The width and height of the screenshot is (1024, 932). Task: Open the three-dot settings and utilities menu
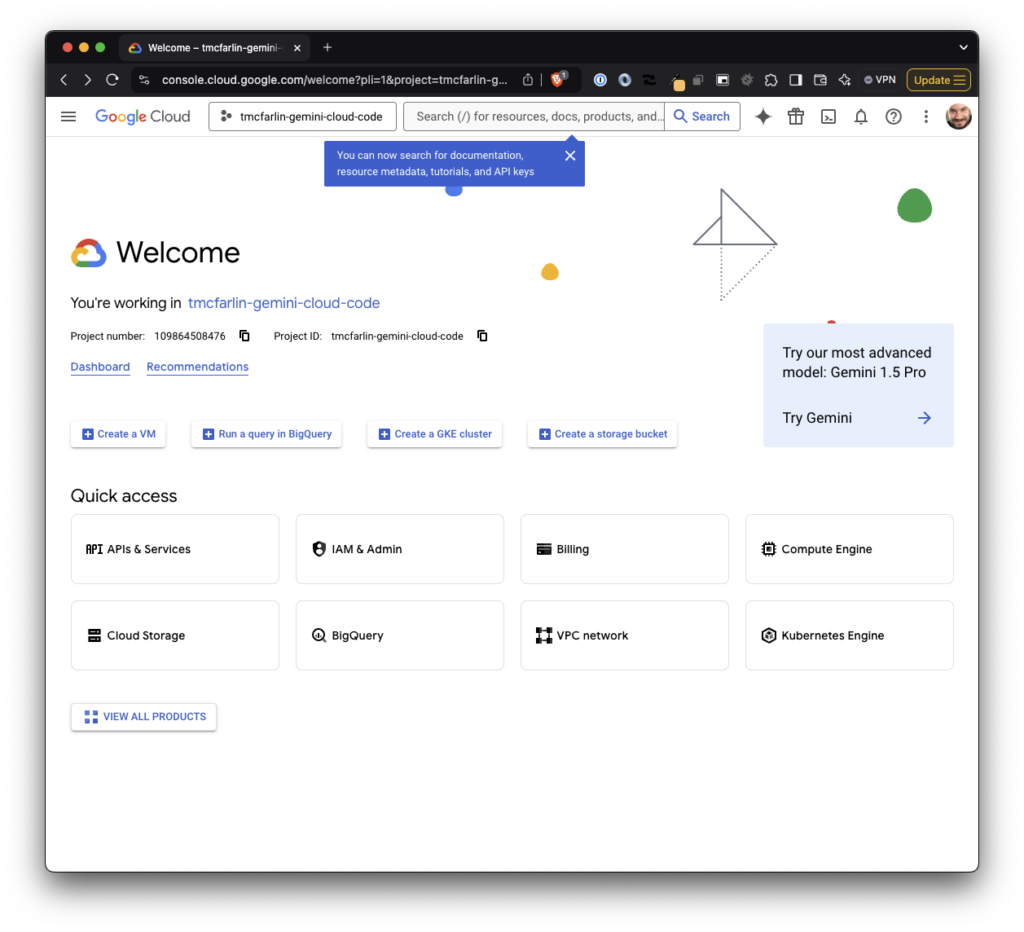coord(925,116)
